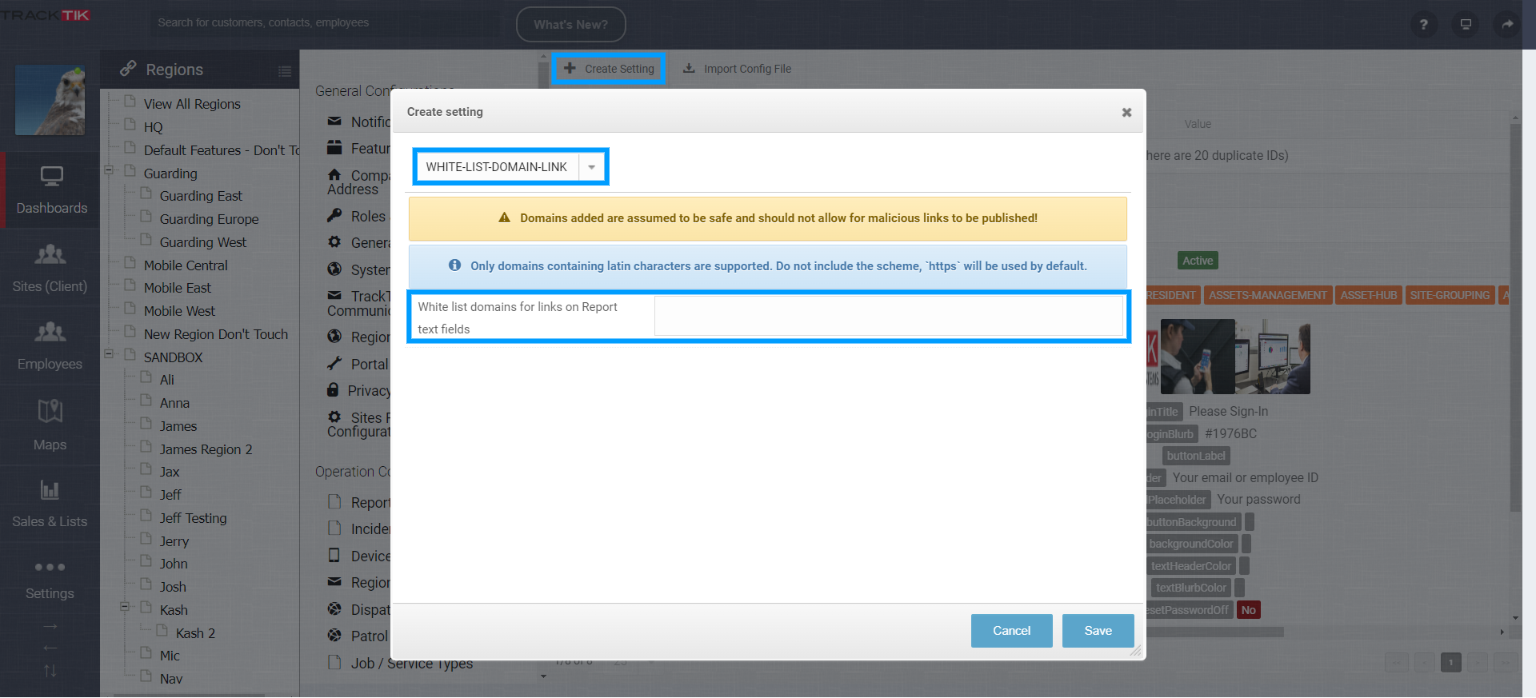Click the Create Setting button
The height and width of the screenshot is (698, 1536).
tap(609, 69)
